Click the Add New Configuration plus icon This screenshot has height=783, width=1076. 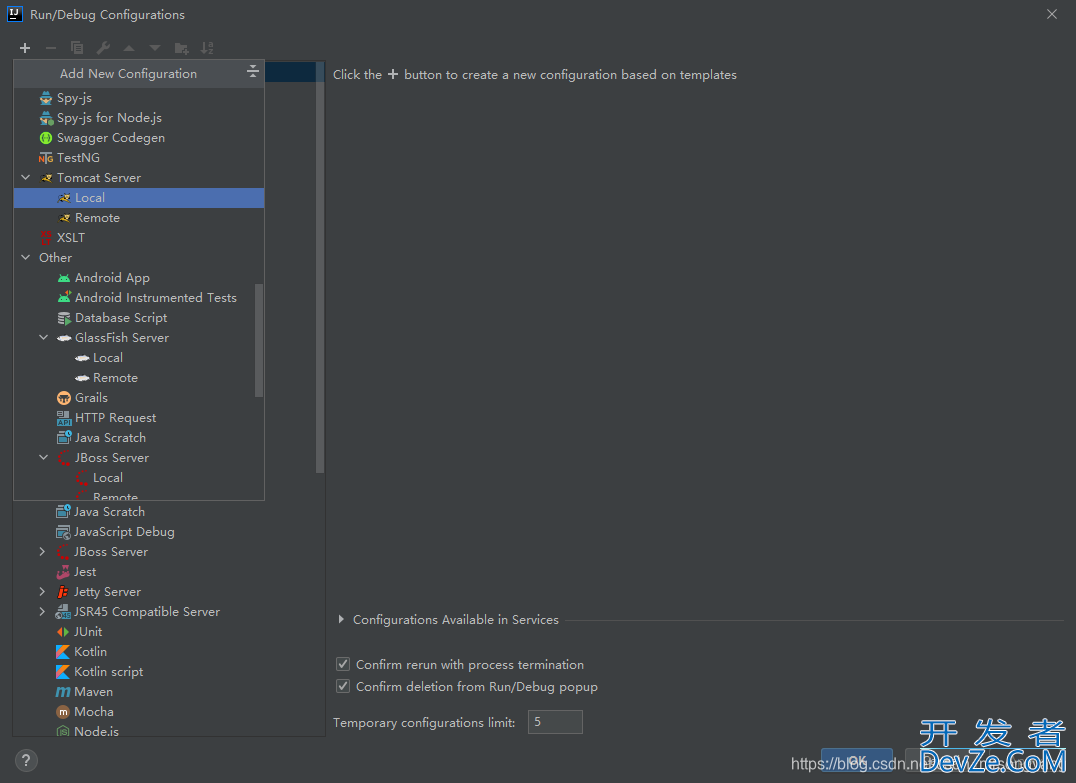tap(25, 48)
